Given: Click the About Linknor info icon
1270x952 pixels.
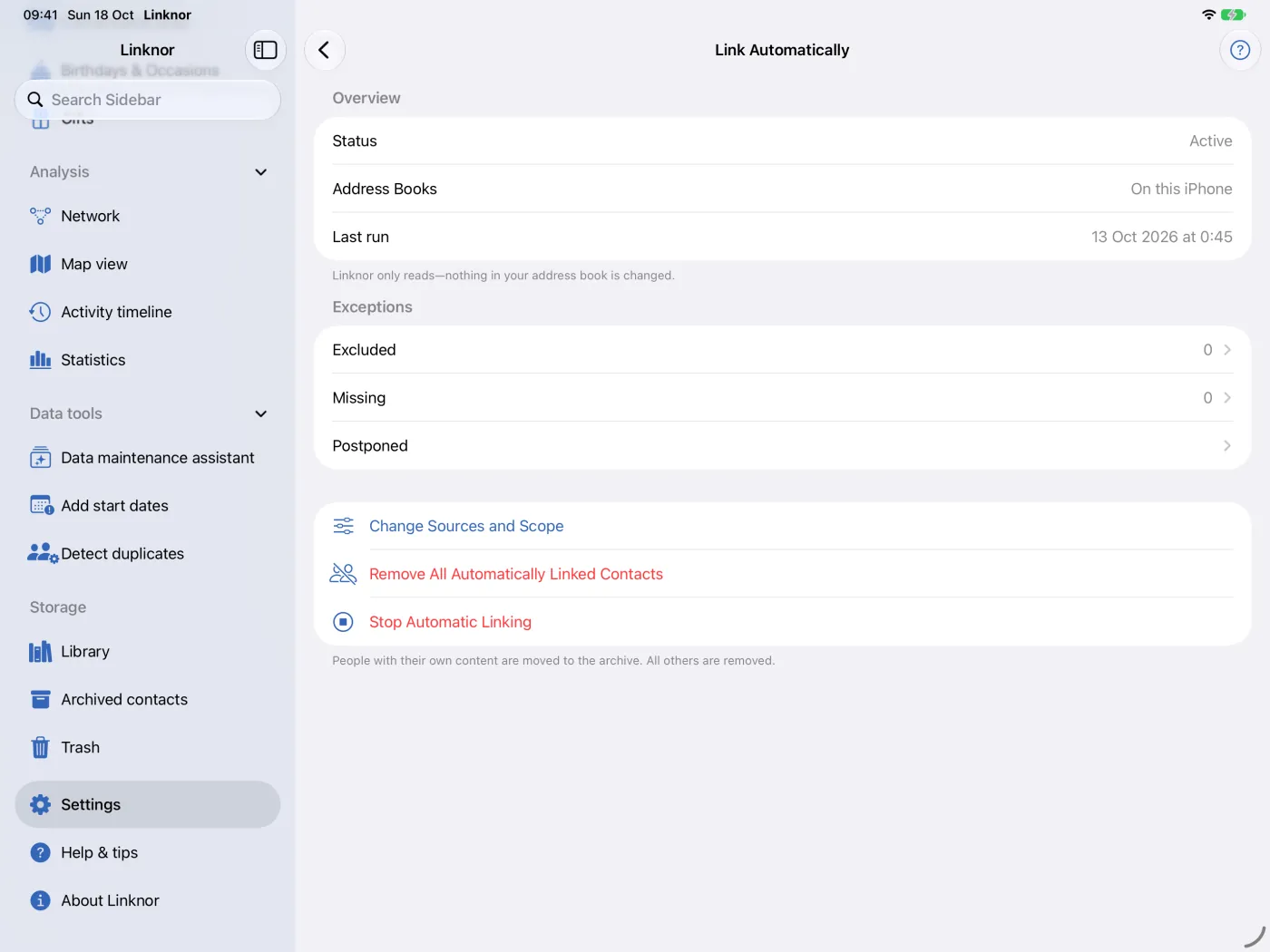Looking at the screenshot, I should tap(40, 900).
